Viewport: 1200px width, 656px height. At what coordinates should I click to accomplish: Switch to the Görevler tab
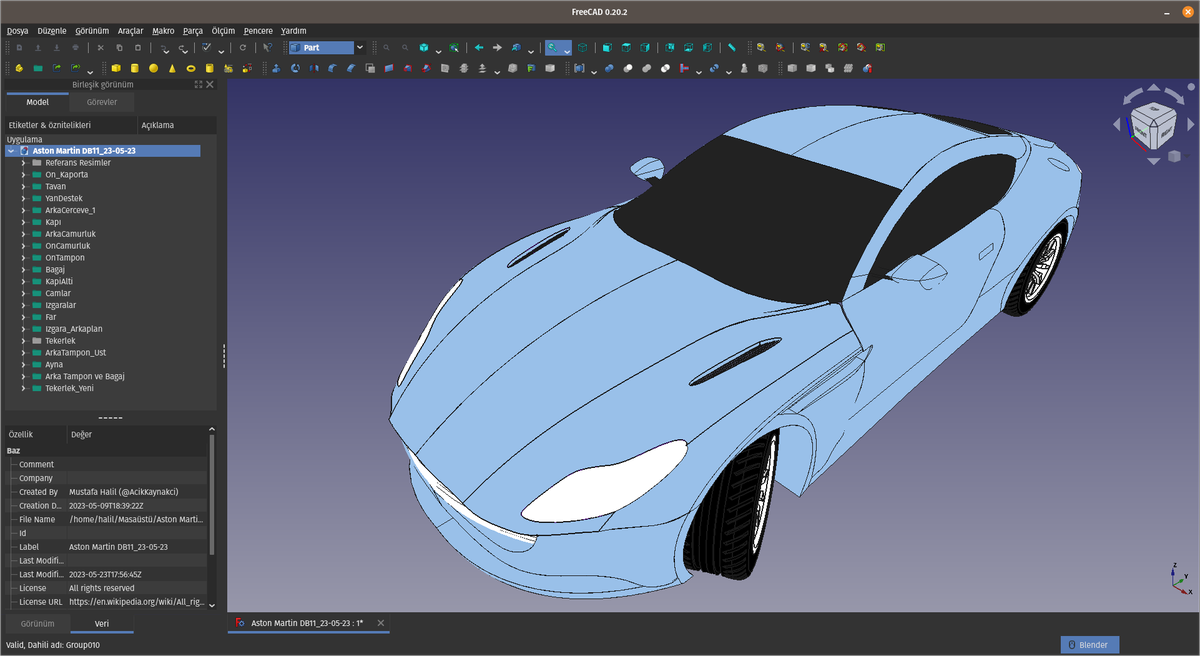click(101, 102)
